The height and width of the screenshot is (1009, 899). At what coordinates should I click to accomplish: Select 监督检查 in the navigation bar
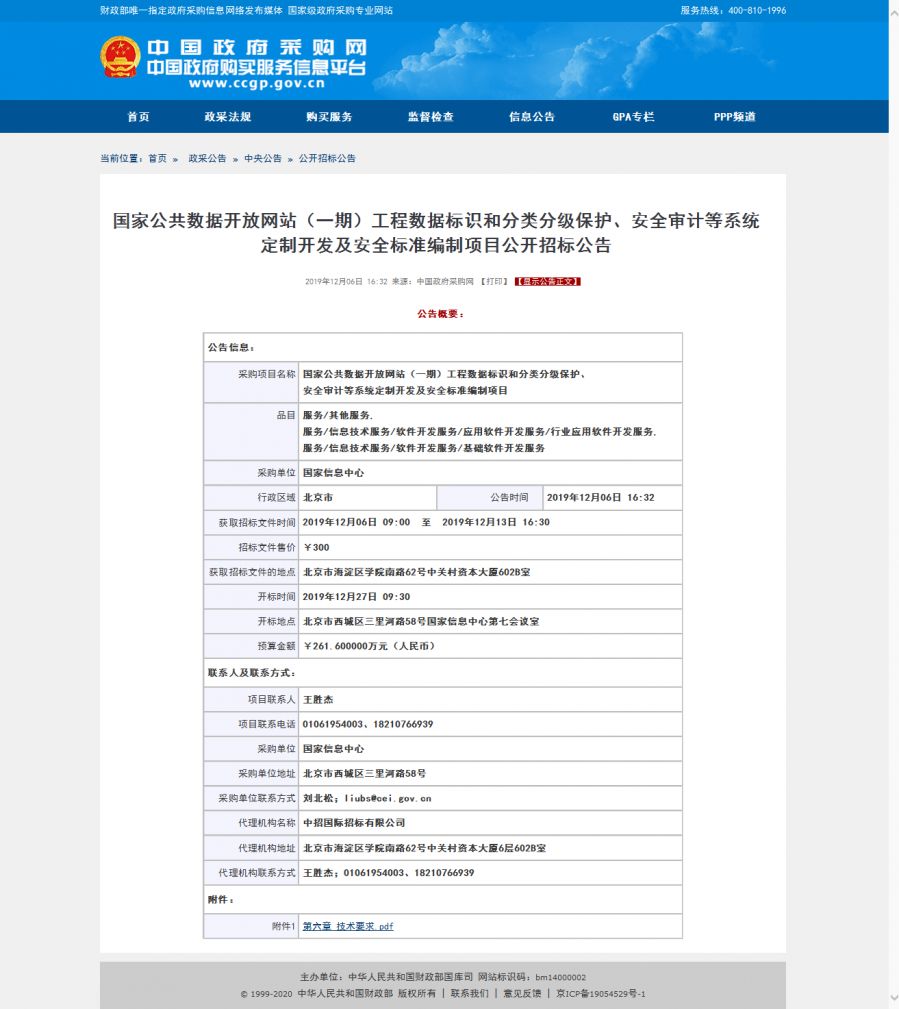(430, 117)
